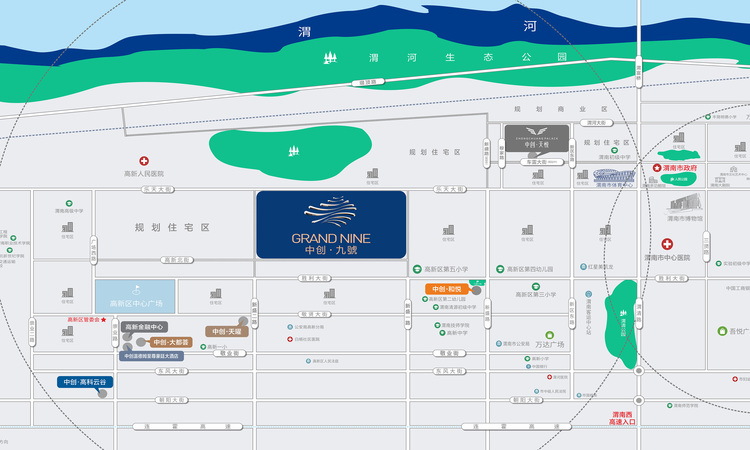Click the building illustration above 渭南市博物馆

(685, 203)
